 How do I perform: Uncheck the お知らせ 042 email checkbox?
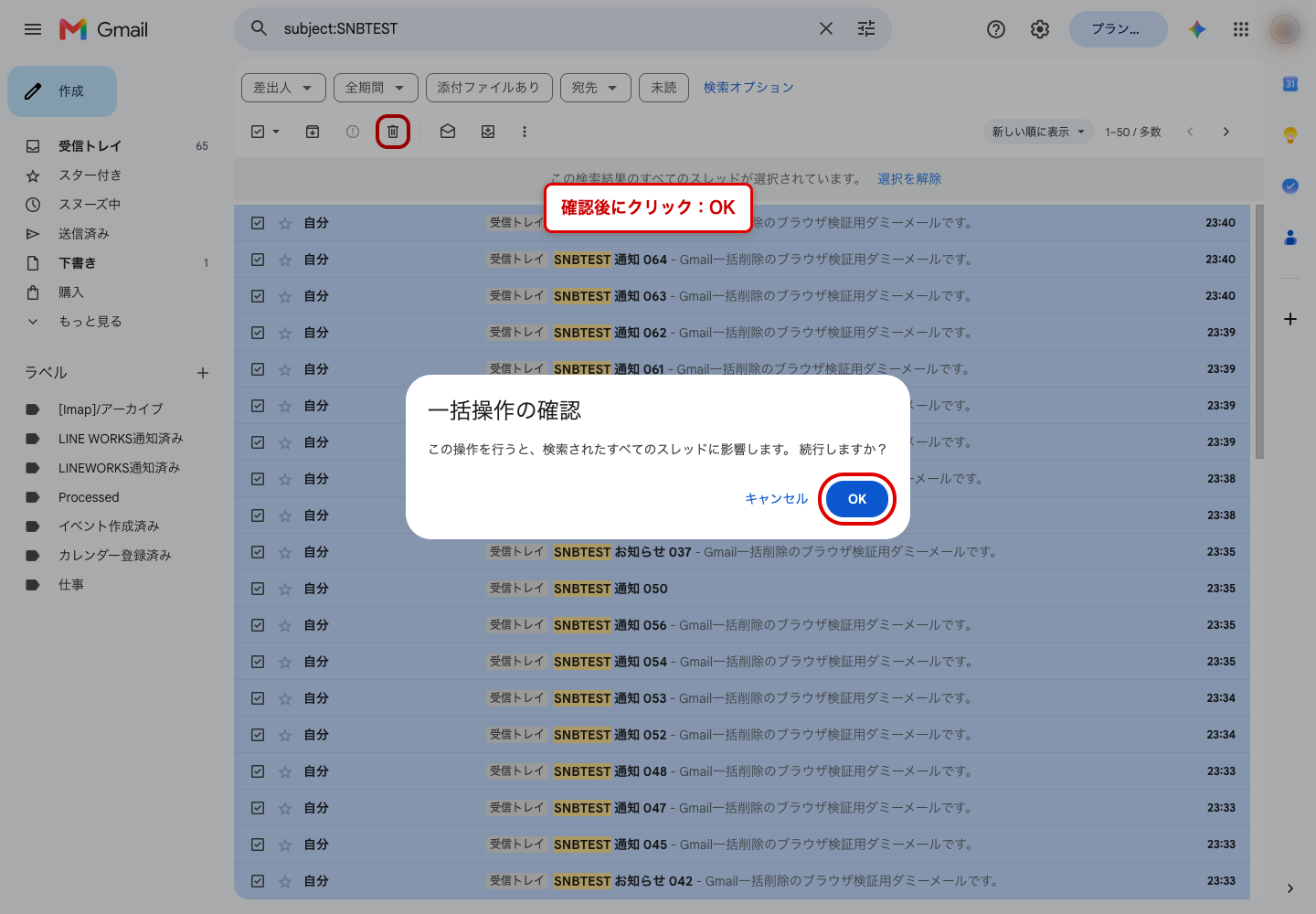tap(258, 881)
